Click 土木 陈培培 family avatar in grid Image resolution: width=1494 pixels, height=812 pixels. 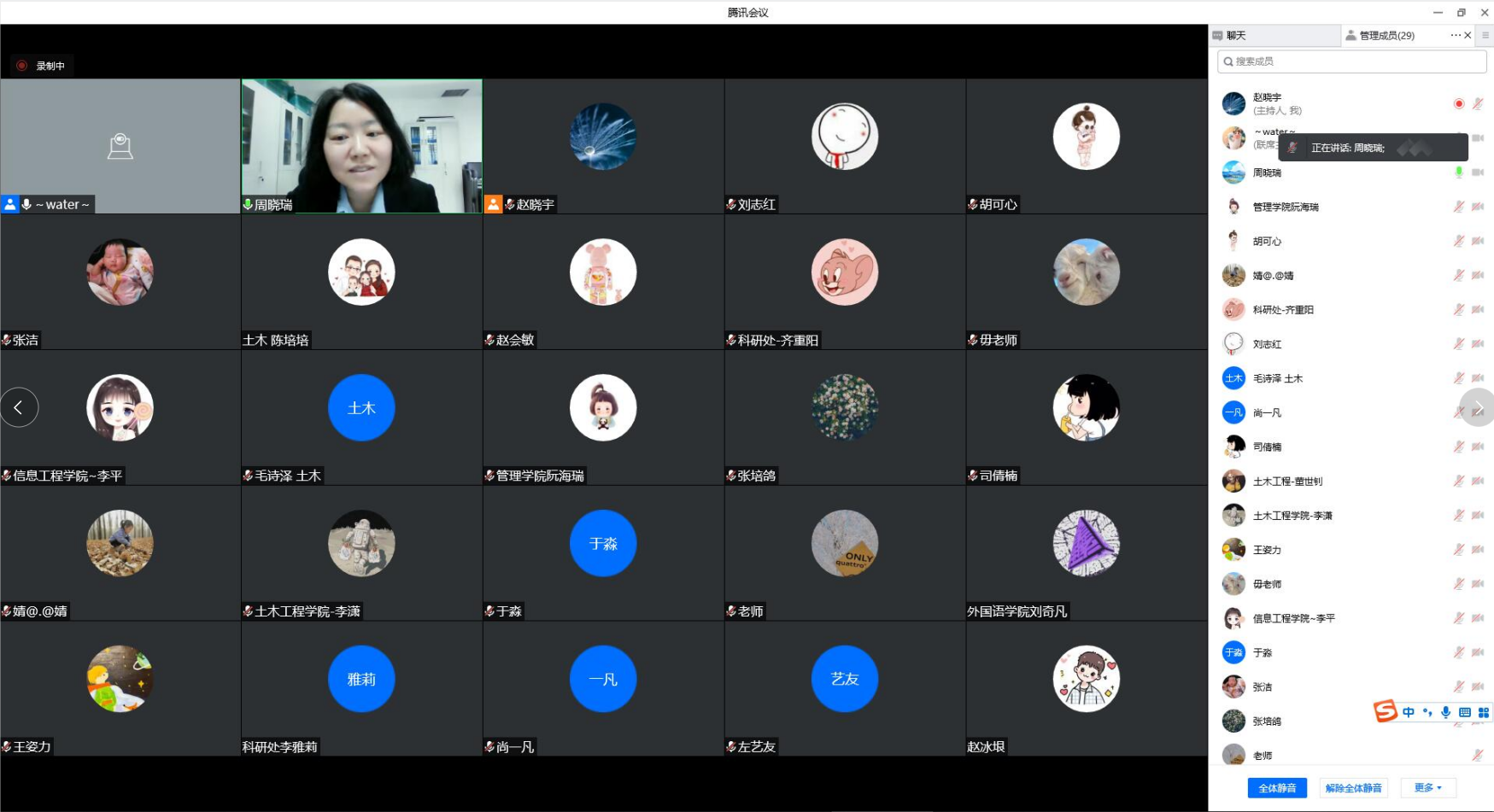pos(361,272)
